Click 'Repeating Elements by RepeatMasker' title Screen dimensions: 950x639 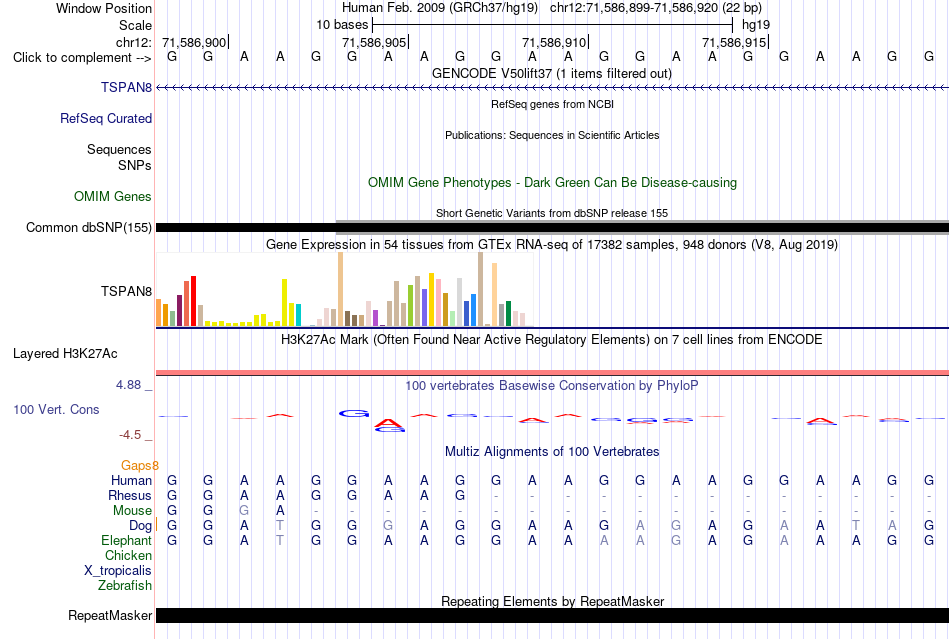click(553, 601)
